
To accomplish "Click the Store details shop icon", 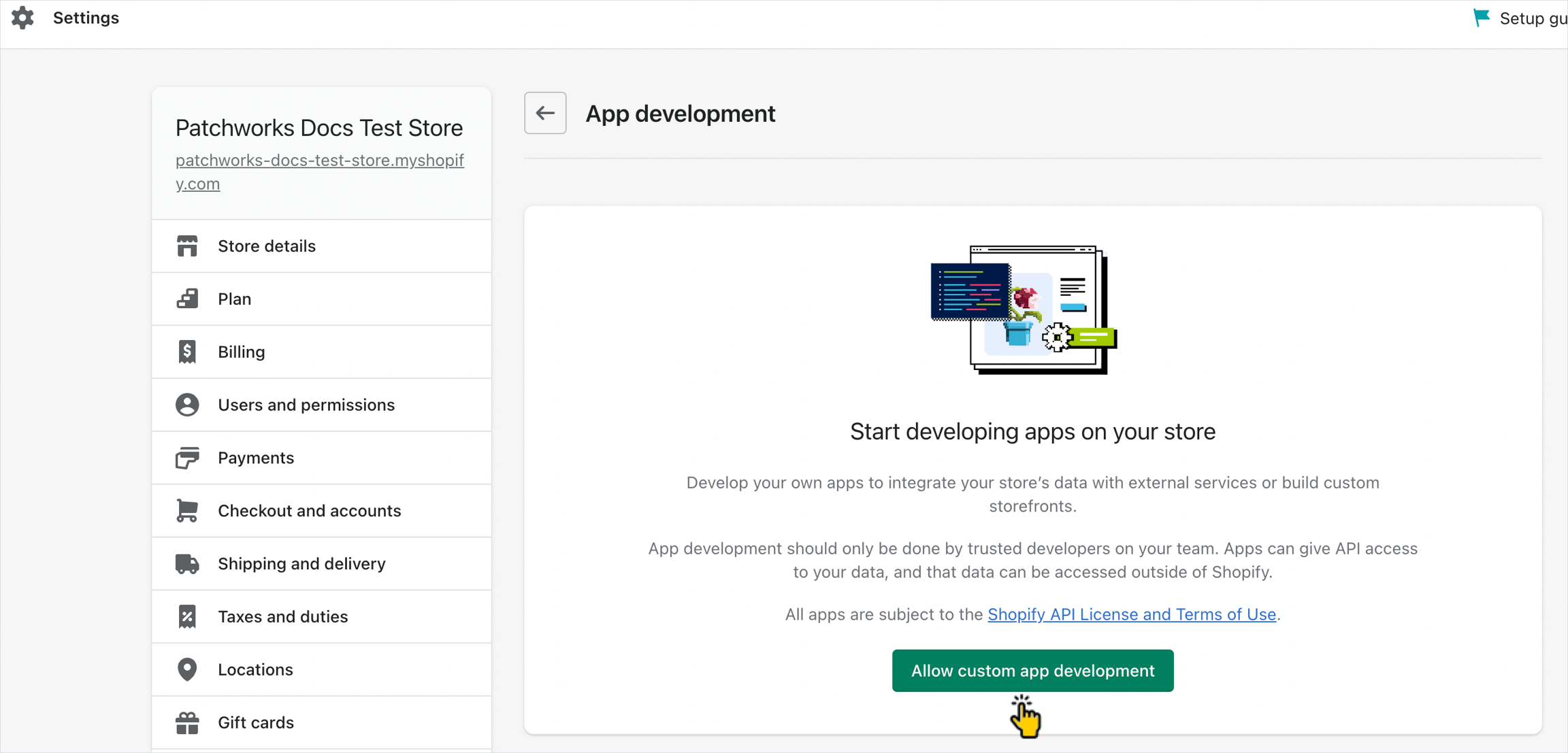I will point(187,246).
